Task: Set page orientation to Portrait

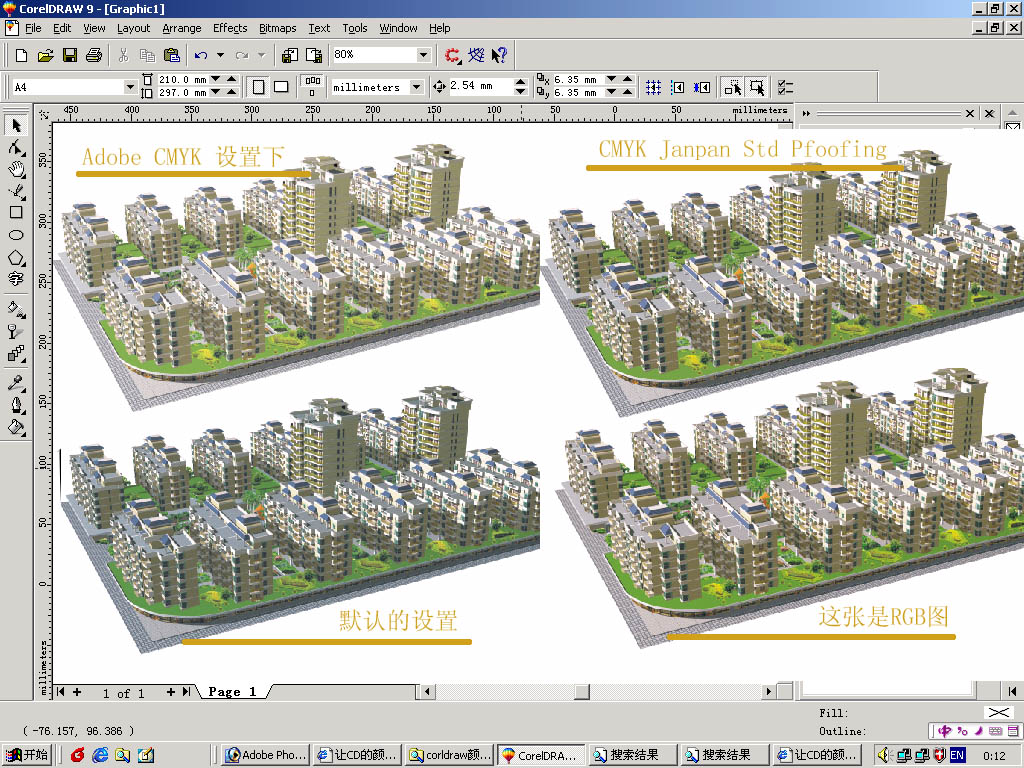Action: click(259, 87)
